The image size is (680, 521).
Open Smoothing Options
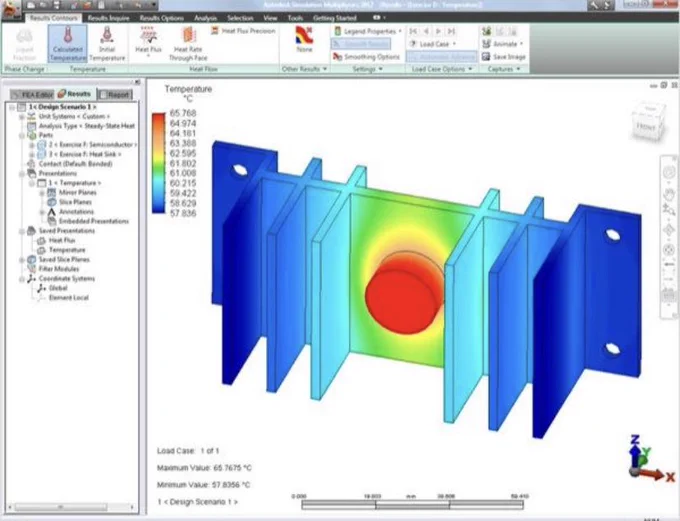[x=366, y=57]
